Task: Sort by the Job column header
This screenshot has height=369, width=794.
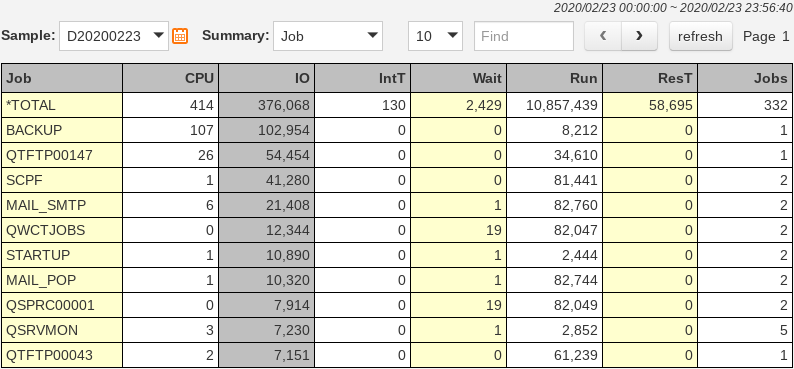Action: [x=62, y=78]
